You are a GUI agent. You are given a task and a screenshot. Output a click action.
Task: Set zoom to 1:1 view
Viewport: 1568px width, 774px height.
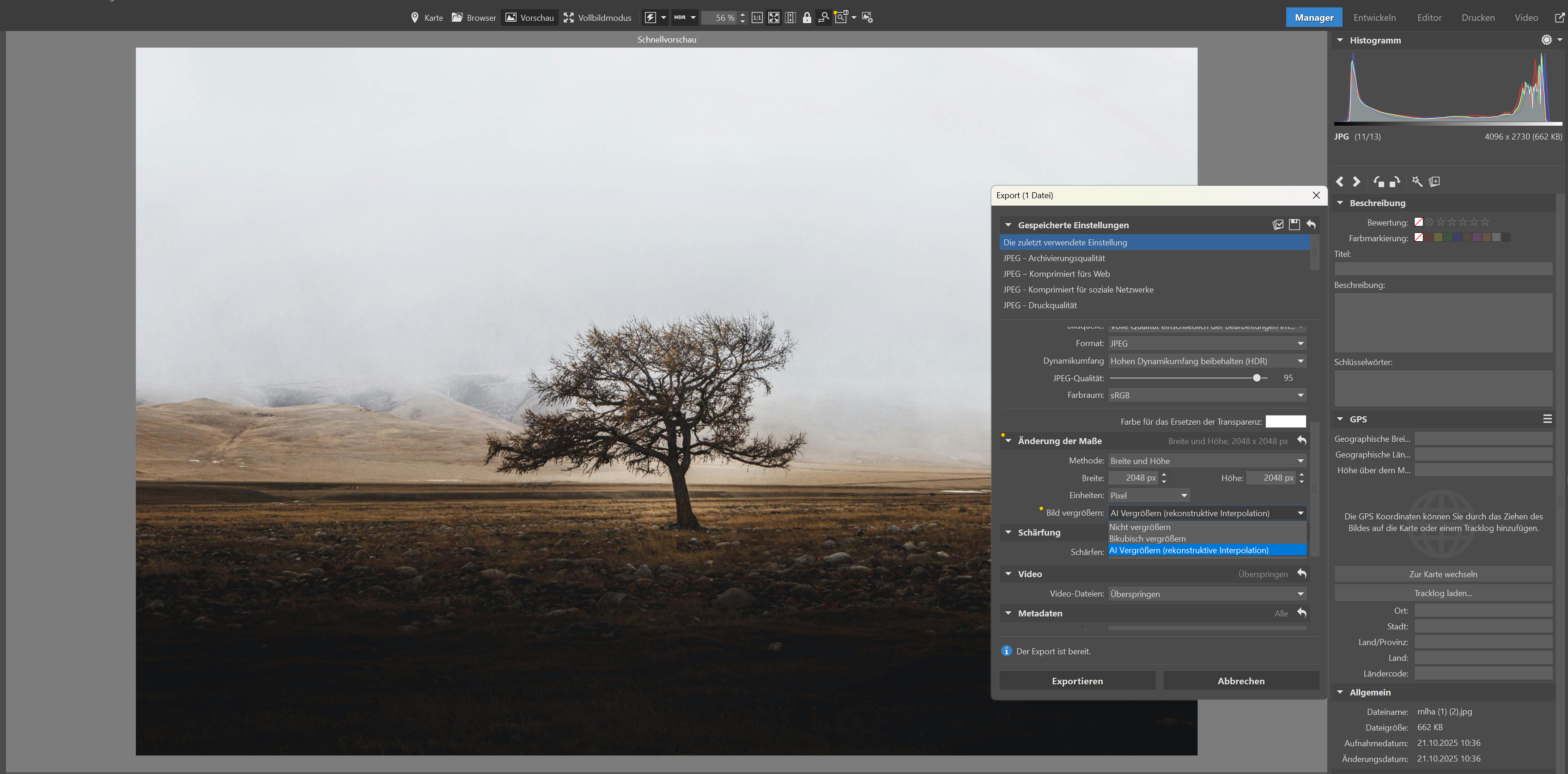click(x=757, y=18)
